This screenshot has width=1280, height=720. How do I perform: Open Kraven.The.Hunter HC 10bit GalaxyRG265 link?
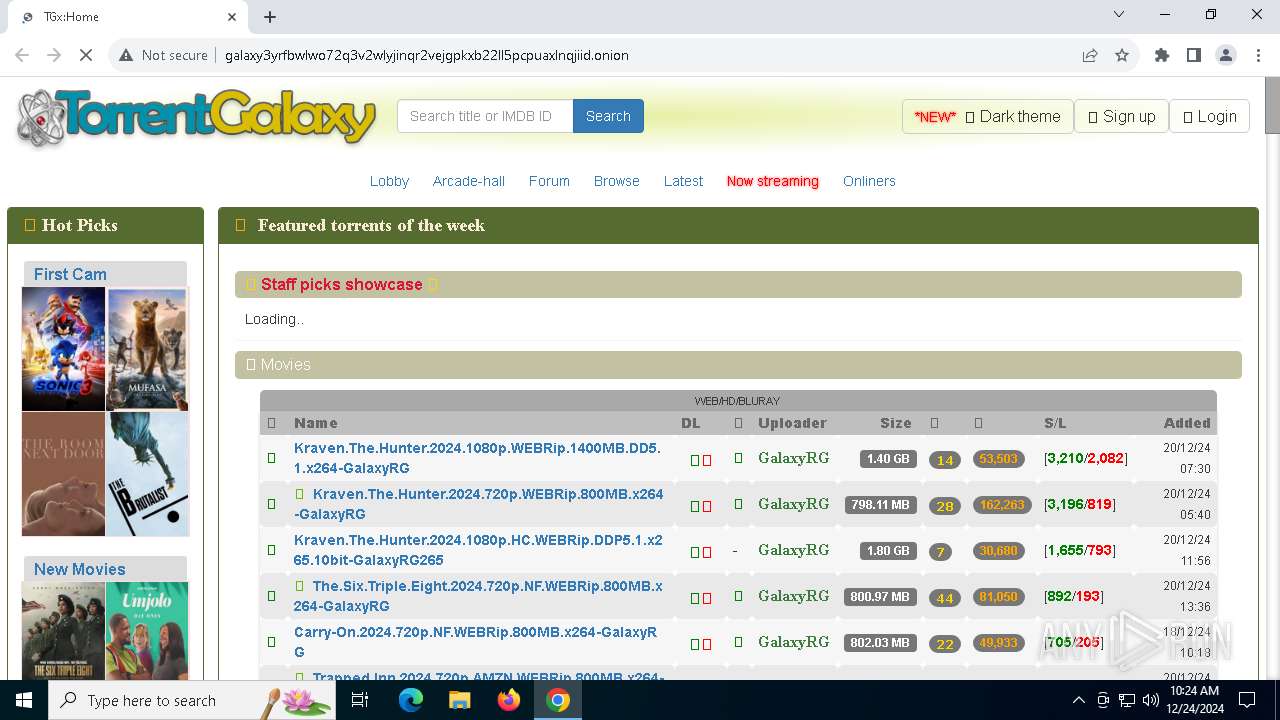click(478, 550)
